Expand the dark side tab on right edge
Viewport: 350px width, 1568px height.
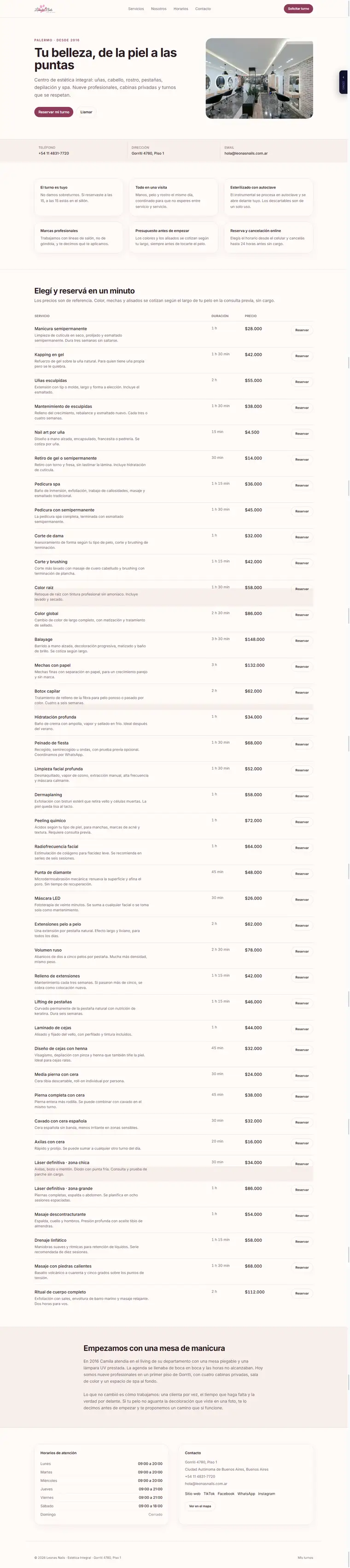[x=343, y=82]
